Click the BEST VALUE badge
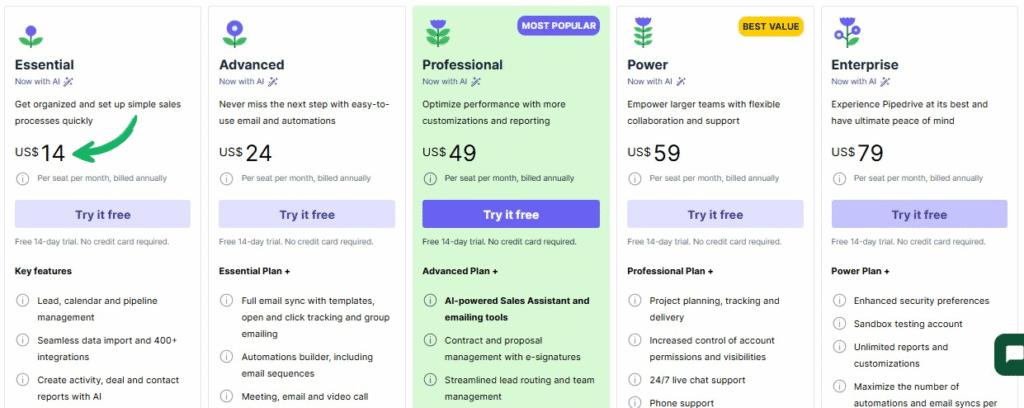This screenshot has height=408, width=1024. tap(770, 26)
